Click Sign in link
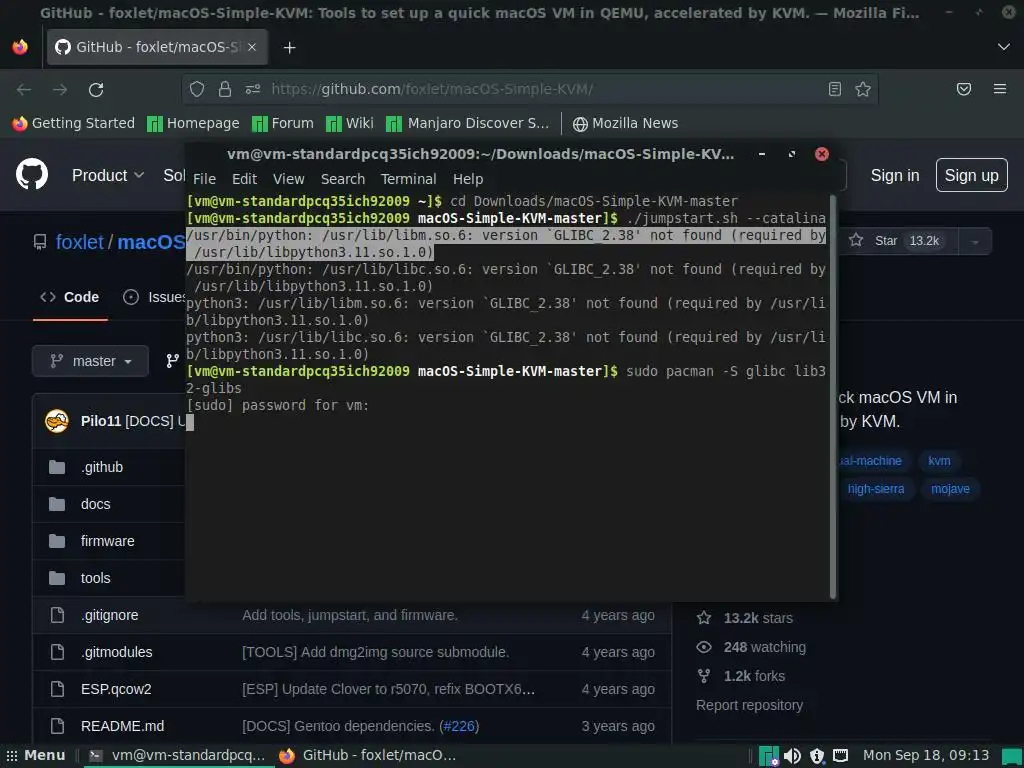This screenshot has width=1024, height=768. (x=895, y=175)
